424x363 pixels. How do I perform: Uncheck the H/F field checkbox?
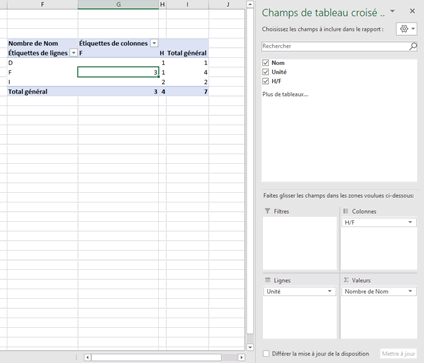pyautogui.click(x=266, y=81)
